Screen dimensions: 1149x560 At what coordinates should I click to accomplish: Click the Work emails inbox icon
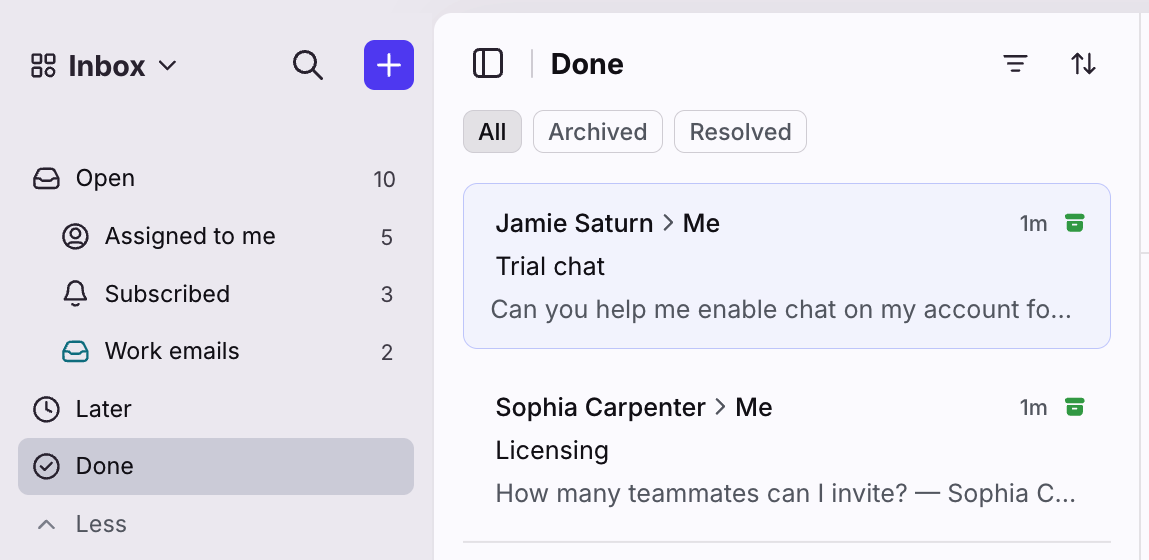tap(75, 352)
